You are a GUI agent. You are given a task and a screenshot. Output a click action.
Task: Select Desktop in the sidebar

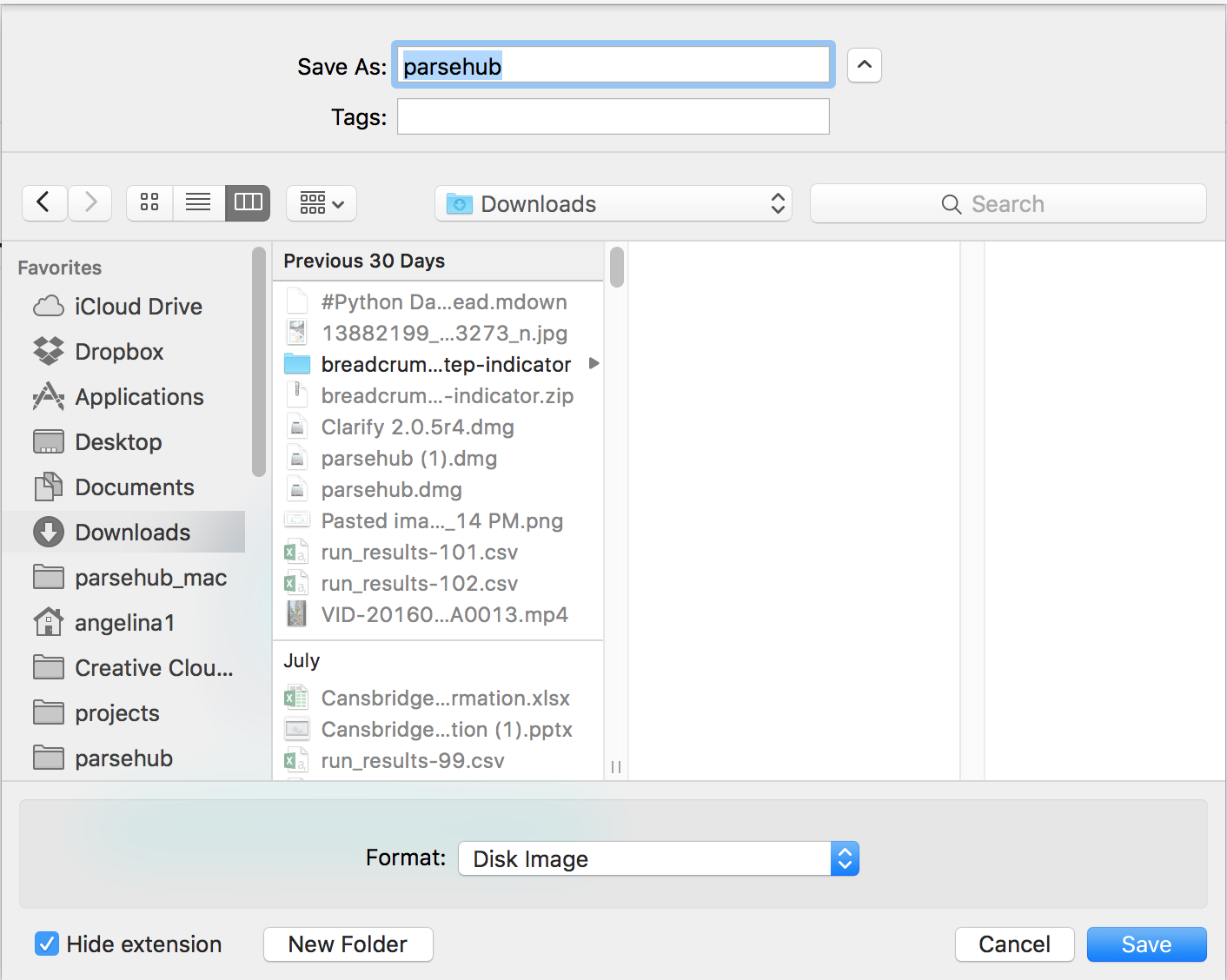click(123, 442)
